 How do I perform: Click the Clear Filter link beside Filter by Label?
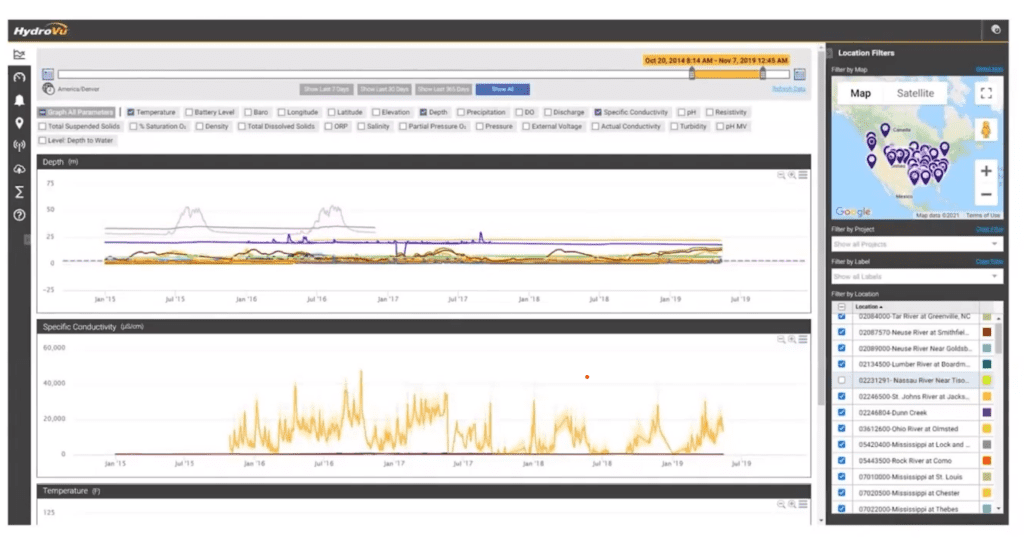pos(989,261)
